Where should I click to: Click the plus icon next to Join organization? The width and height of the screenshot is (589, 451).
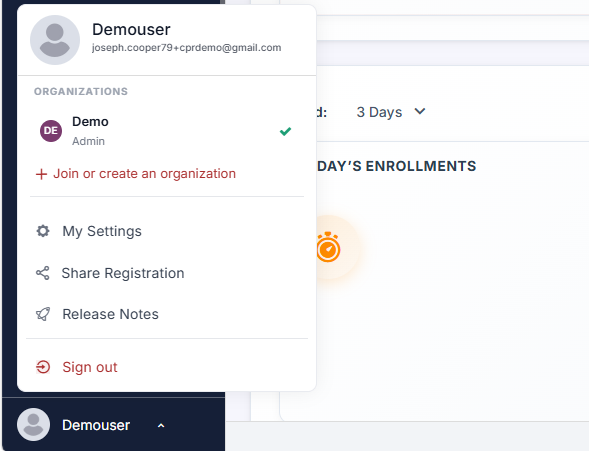[x=41, y=174]
